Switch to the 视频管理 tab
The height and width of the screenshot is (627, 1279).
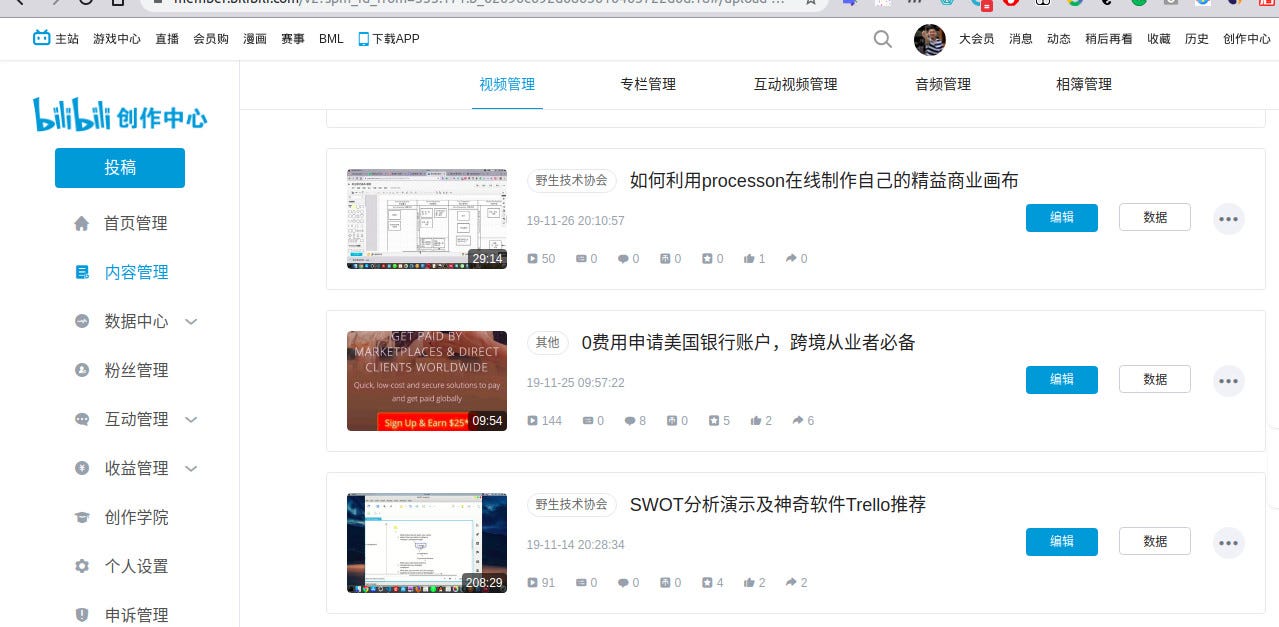click(507, 84)
